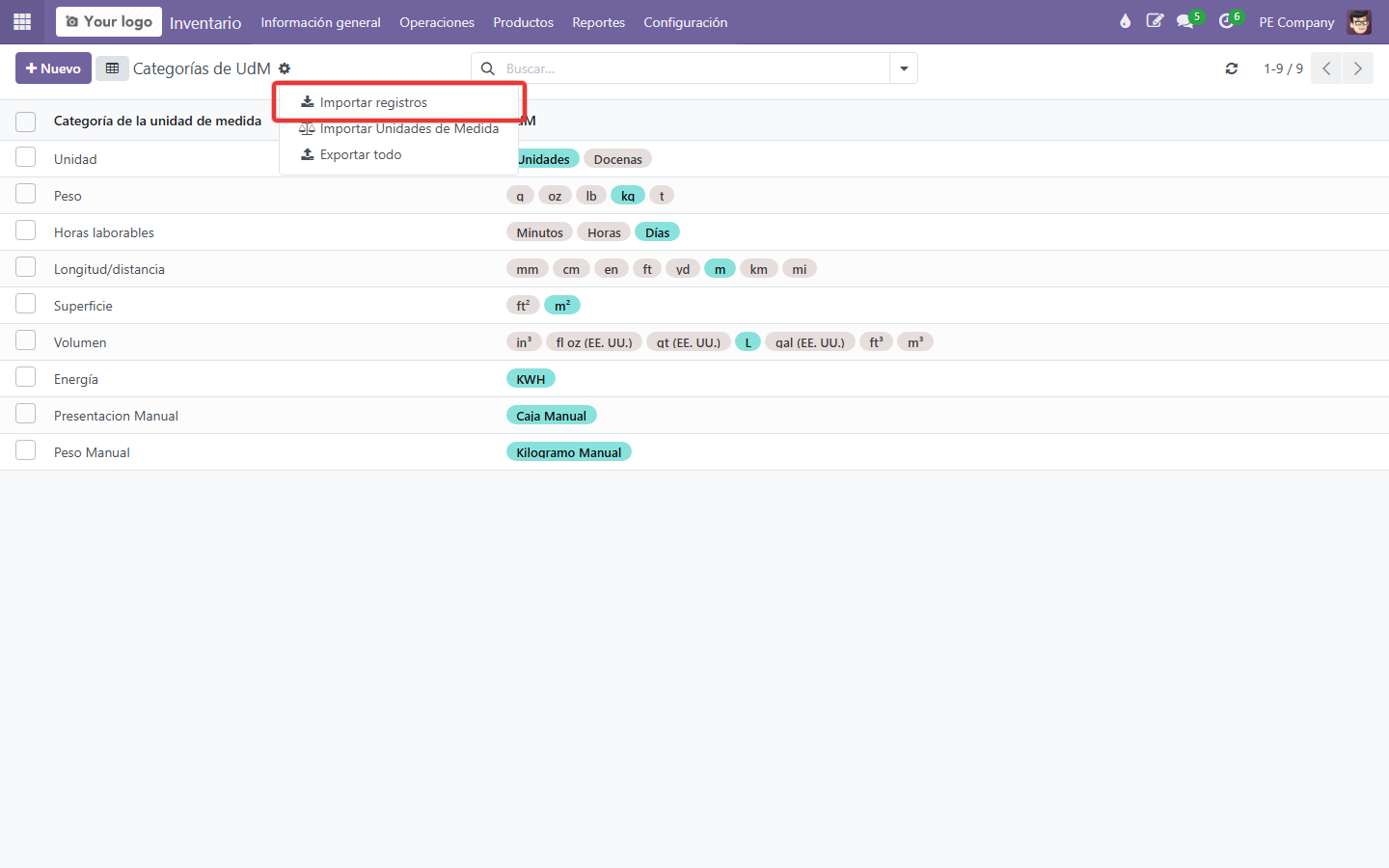The image size is (1389, 868).
Task: Check the Superficie row checkbox
Action: (26, 304)
